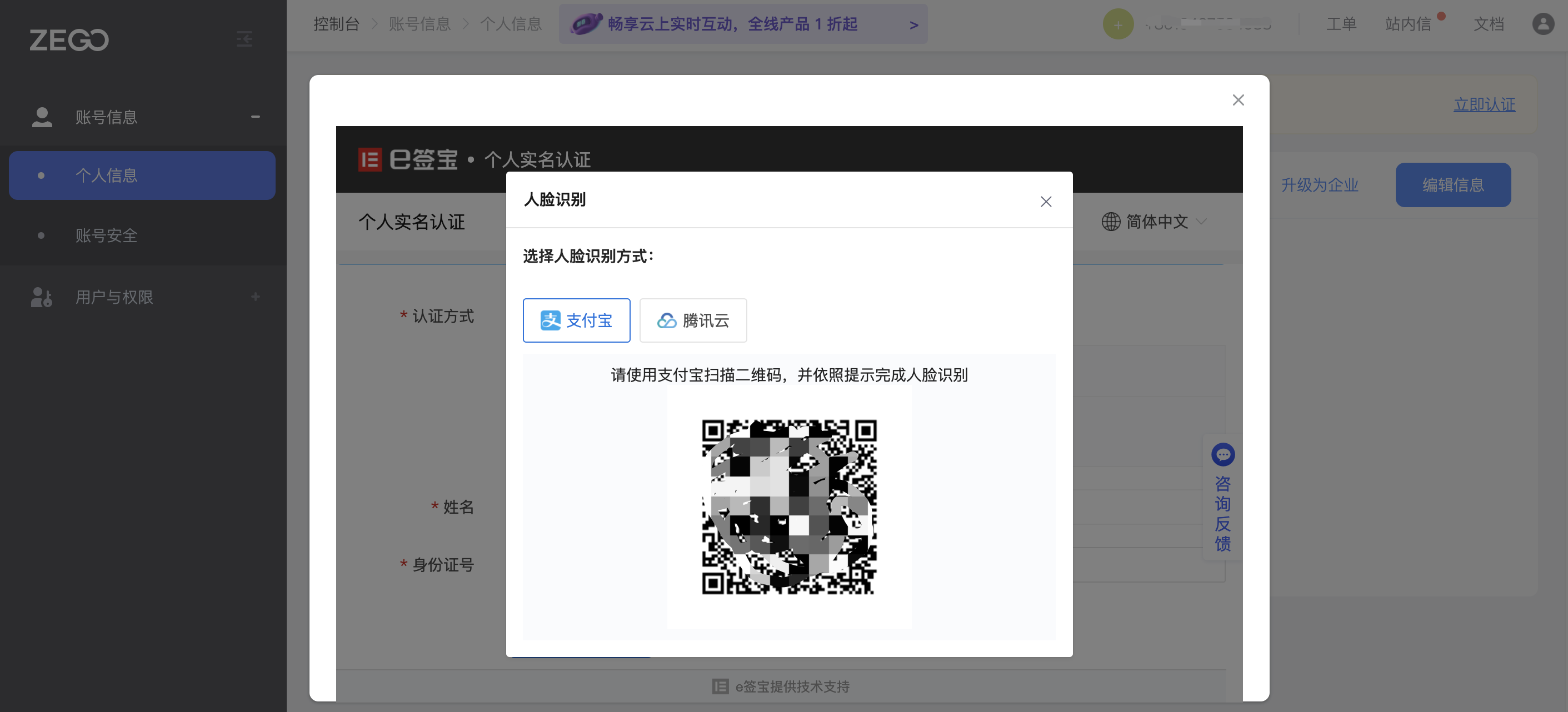Click the globe language icon
1568x712 pixels.
click(1111, 222)
